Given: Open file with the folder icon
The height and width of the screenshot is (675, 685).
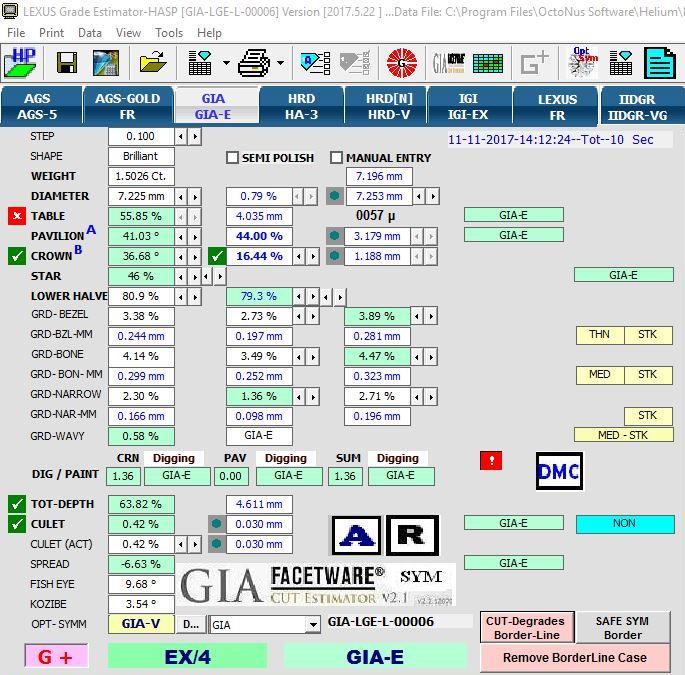Looking at the screenshot, I should tap(153, 62).
